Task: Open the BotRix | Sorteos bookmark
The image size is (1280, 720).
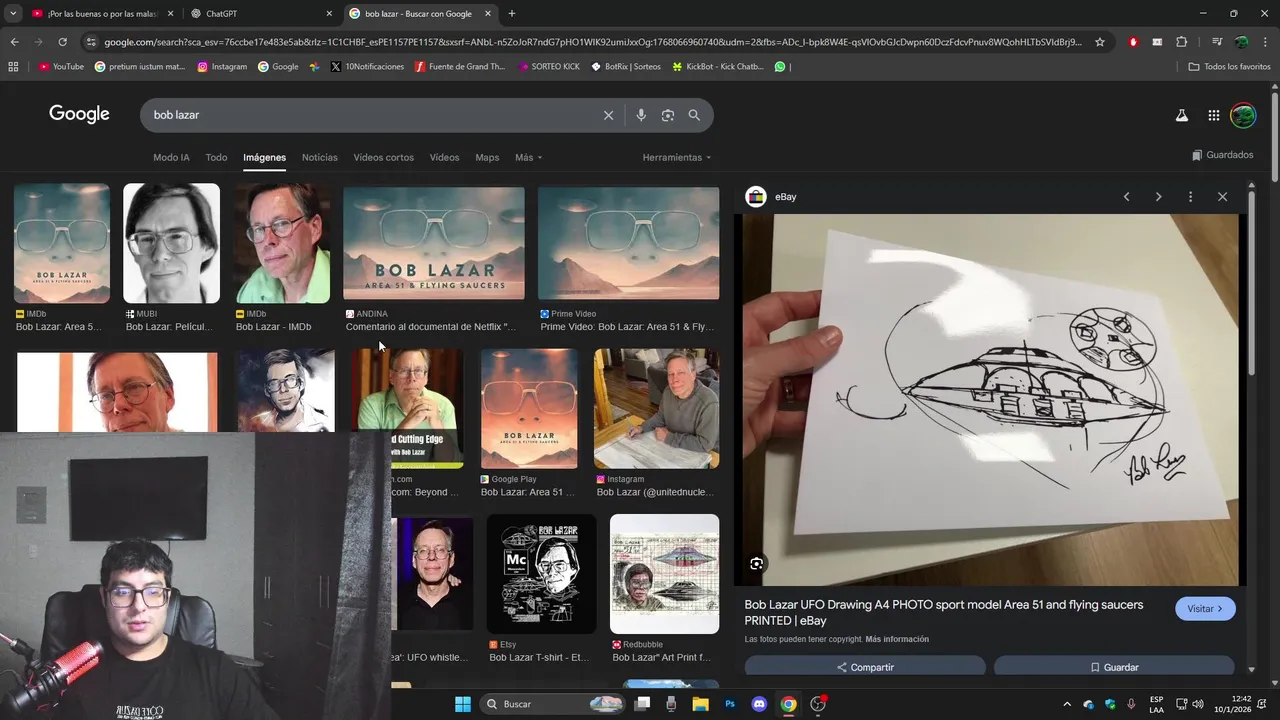Action: pyautogui.click(x=626, y=67)
